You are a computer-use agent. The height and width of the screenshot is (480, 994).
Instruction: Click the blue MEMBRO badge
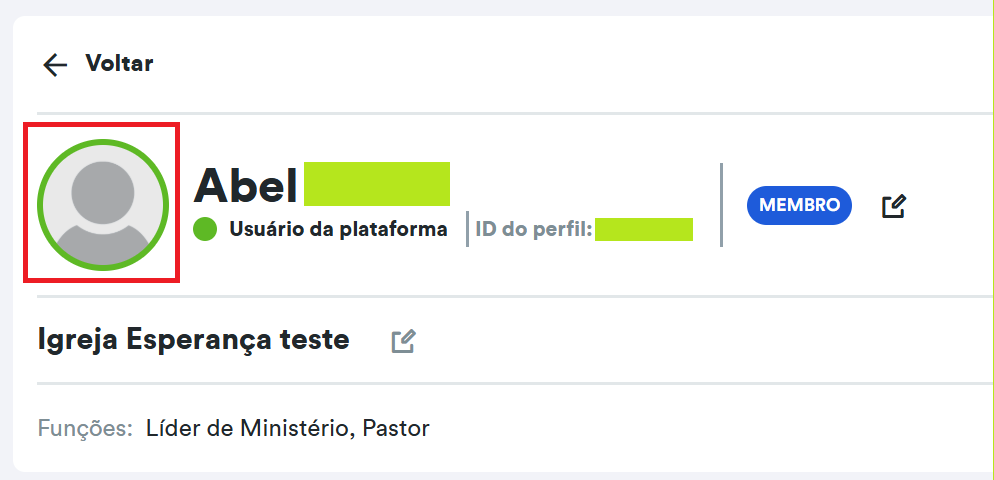tap(799, 205)
